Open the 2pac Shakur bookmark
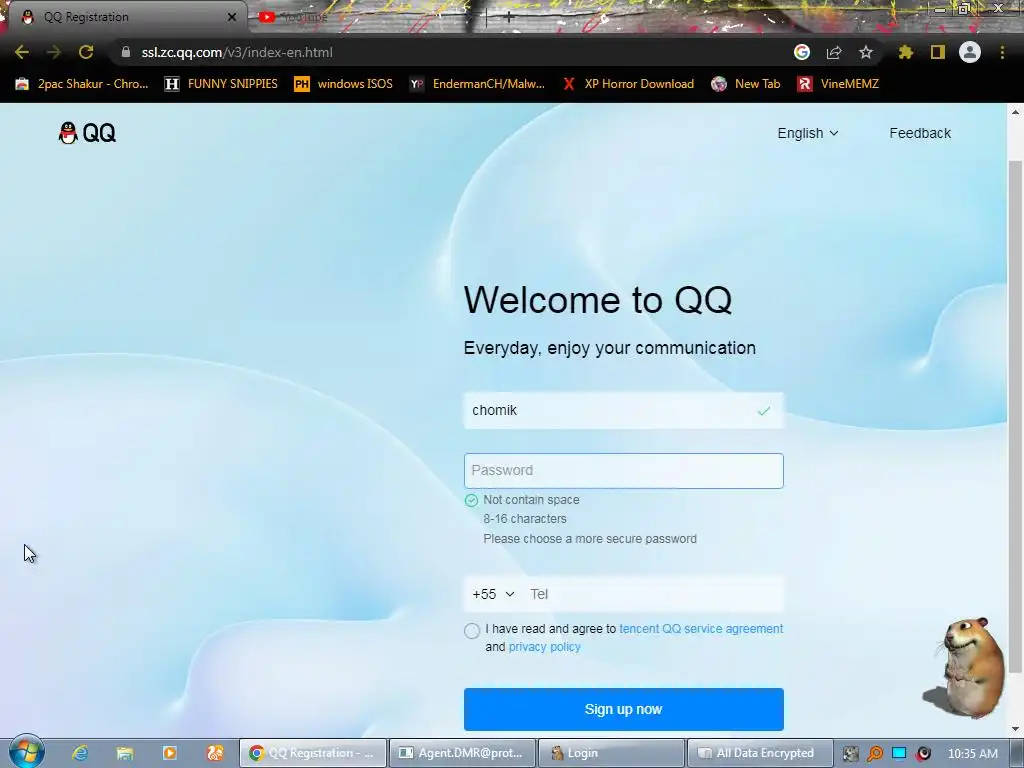1024x768 pixels. pos(82,84)
